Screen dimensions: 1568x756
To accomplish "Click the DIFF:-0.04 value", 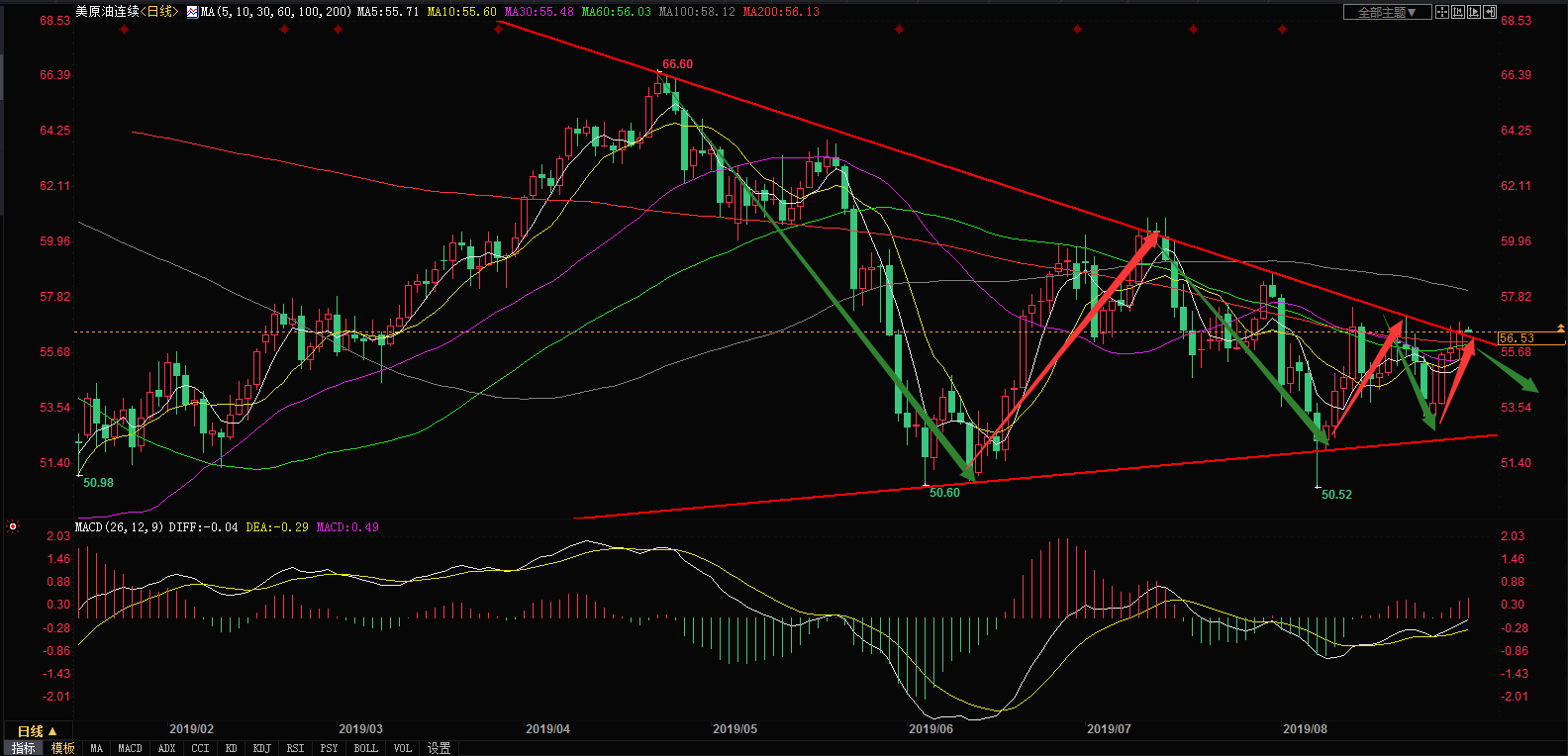I will click(203, 527).
